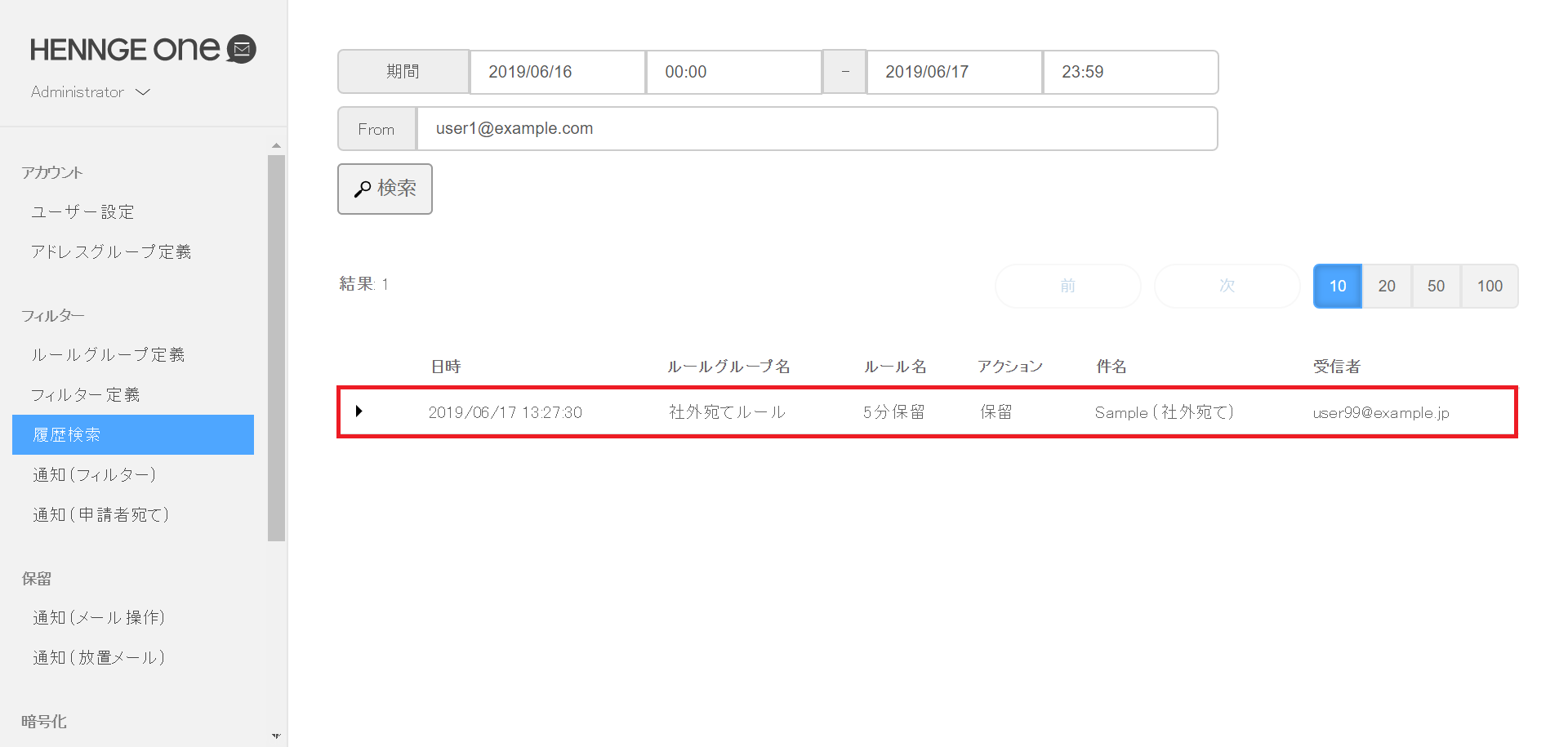Click the sidebar scroll down arrow
Viewport: 1568px width, 747px height.
point(276,736)
